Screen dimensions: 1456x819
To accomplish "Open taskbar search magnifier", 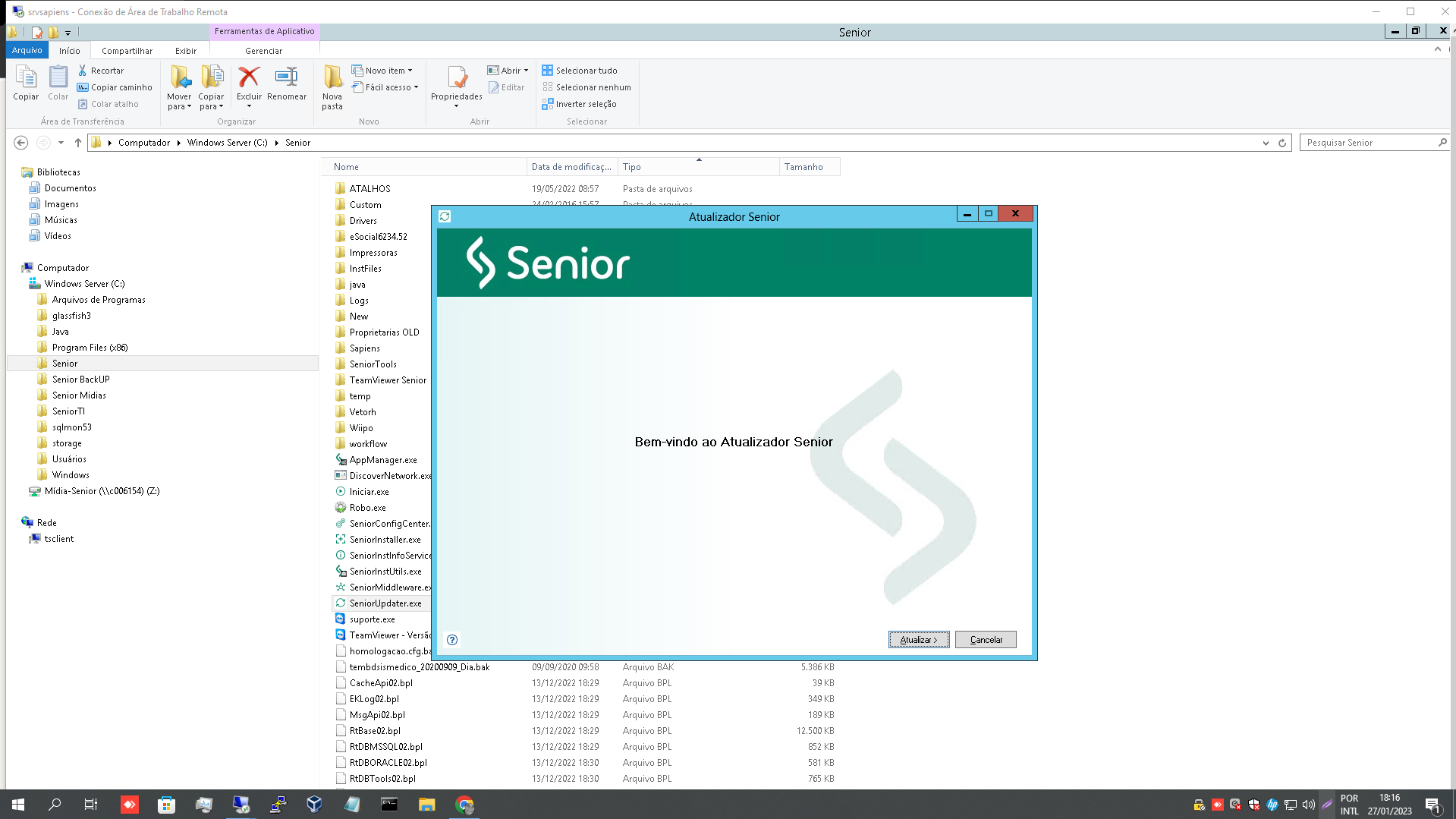I will click(55, 805).
